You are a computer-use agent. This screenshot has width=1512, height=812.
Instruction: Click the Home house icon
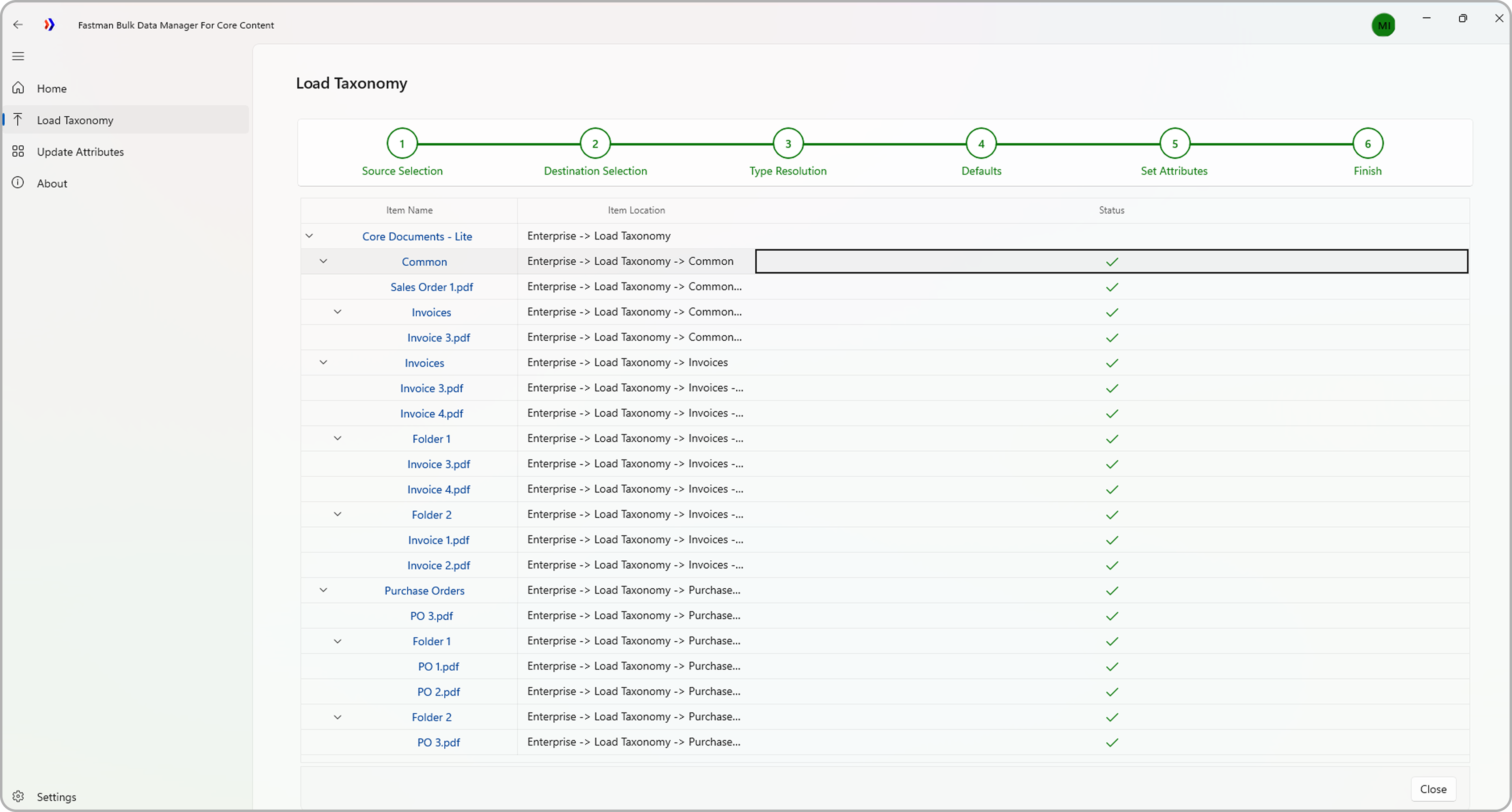18,88
